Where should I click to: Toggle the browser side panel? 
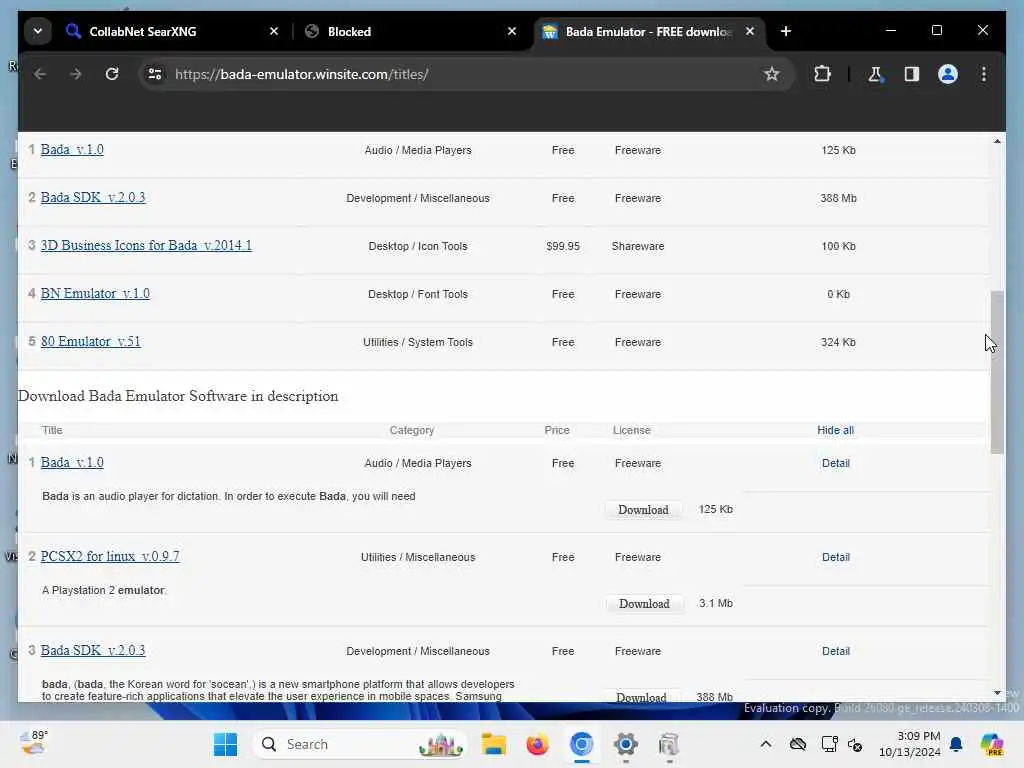tap(912, 74)
